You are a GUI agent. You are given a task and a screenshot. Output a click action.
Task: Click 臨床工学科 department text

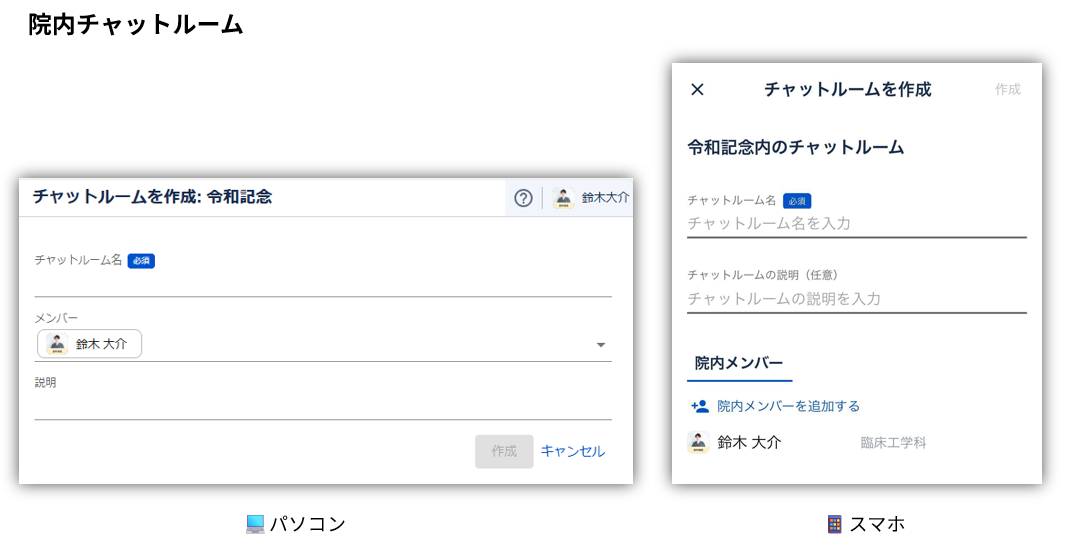click(x=893, y=443)
